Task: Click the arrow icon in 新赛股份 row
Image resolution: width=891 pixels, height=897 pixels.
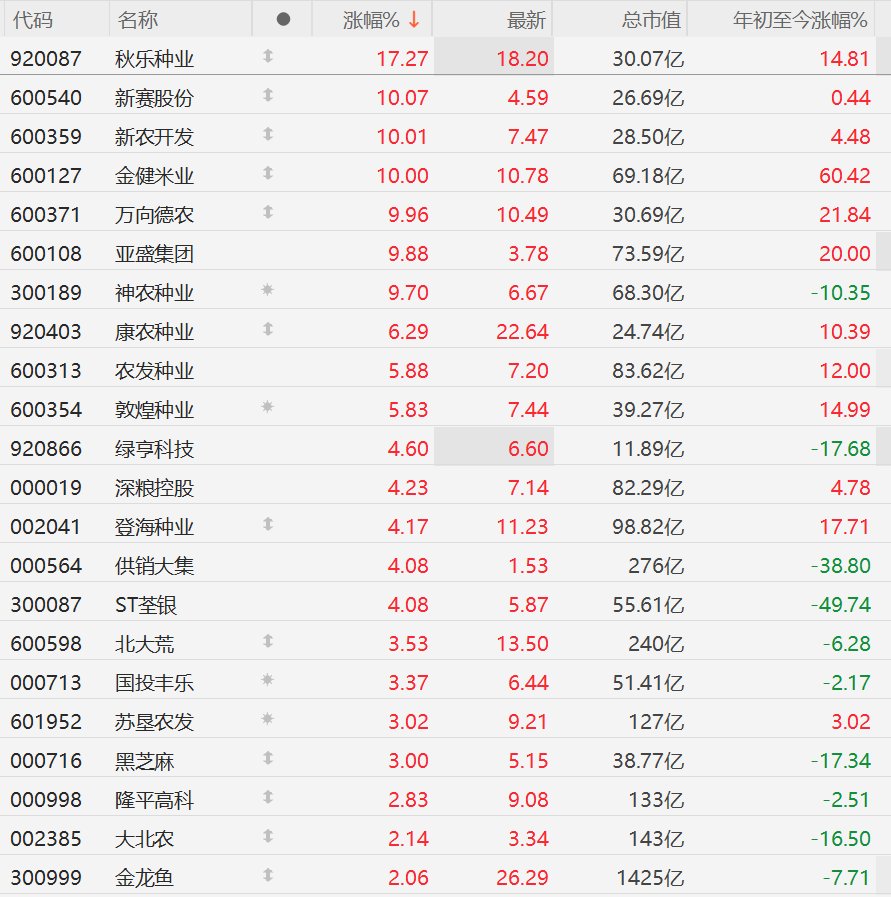Action: tap(268, 95)
